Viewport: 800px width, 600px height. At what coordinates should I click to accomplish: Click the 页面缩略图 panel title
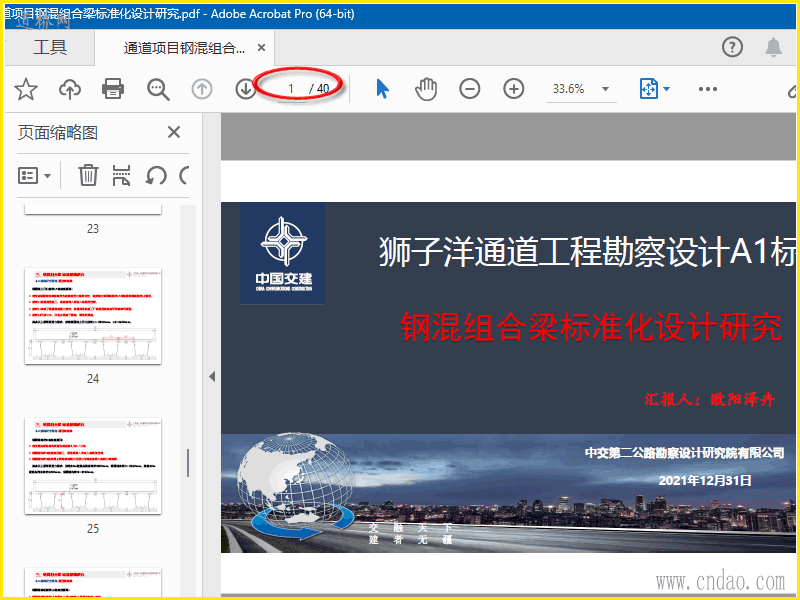[58, 133]
